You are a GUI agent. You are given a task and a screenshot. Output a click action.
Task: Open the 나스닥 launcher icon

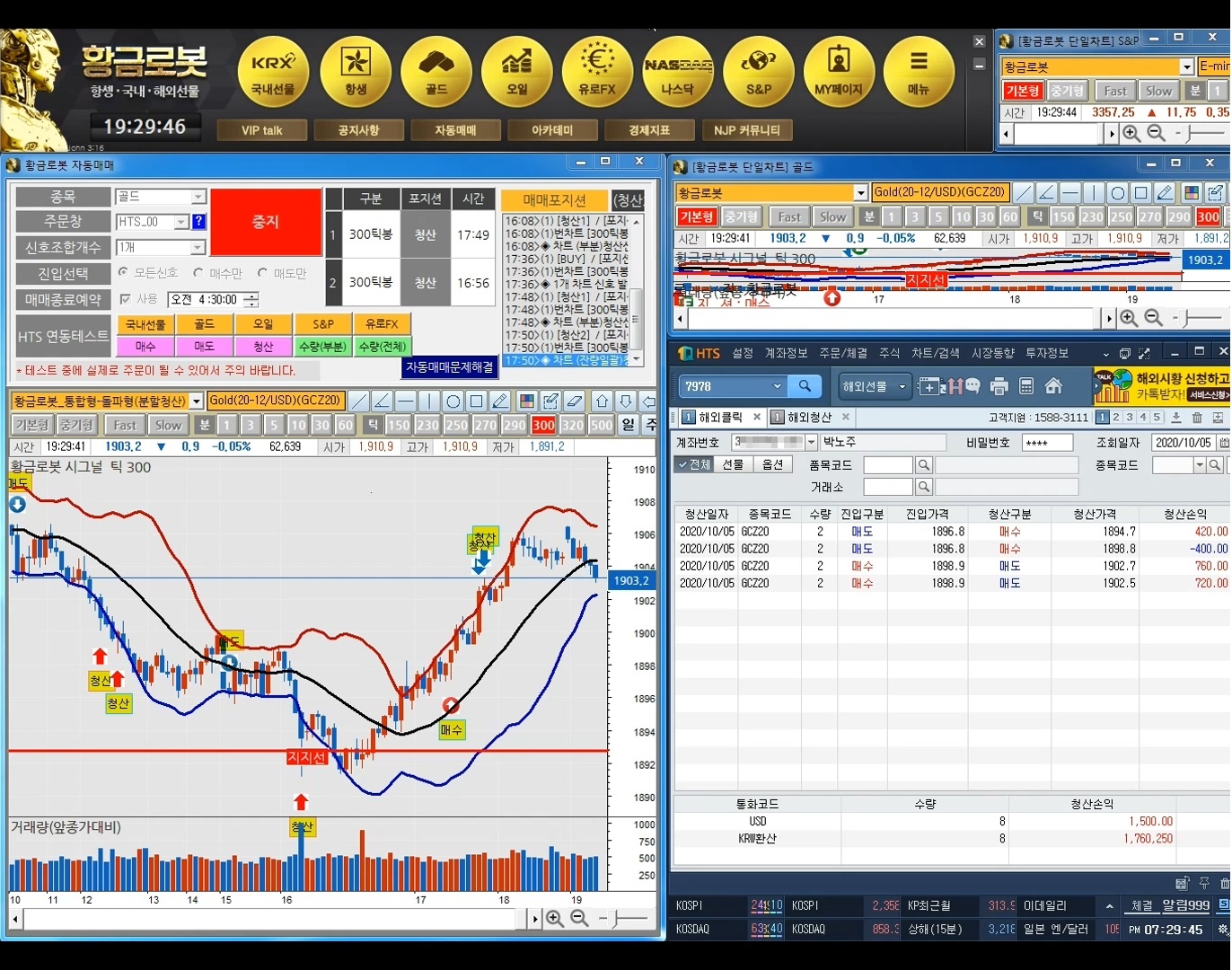pos(678,71)
